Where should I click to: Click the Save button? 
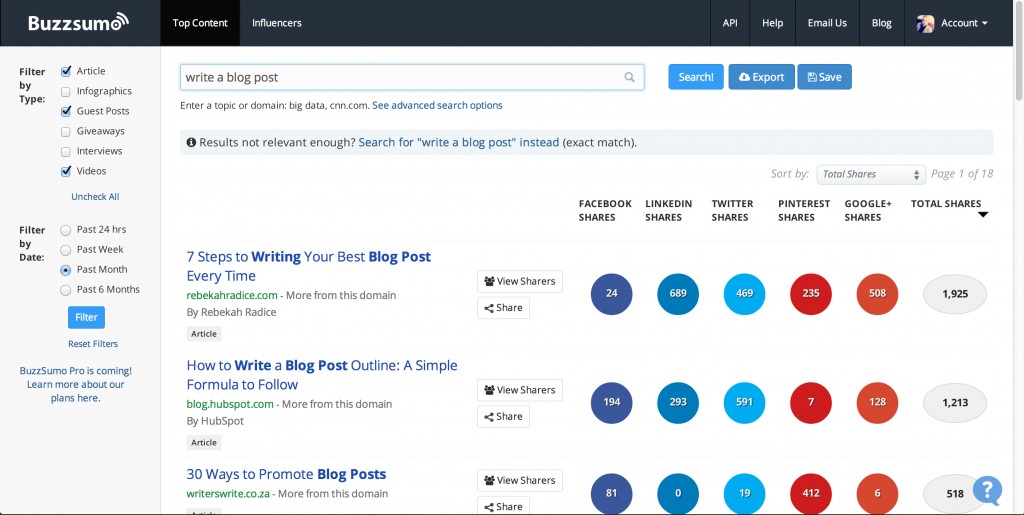click(x=824, y=77)
